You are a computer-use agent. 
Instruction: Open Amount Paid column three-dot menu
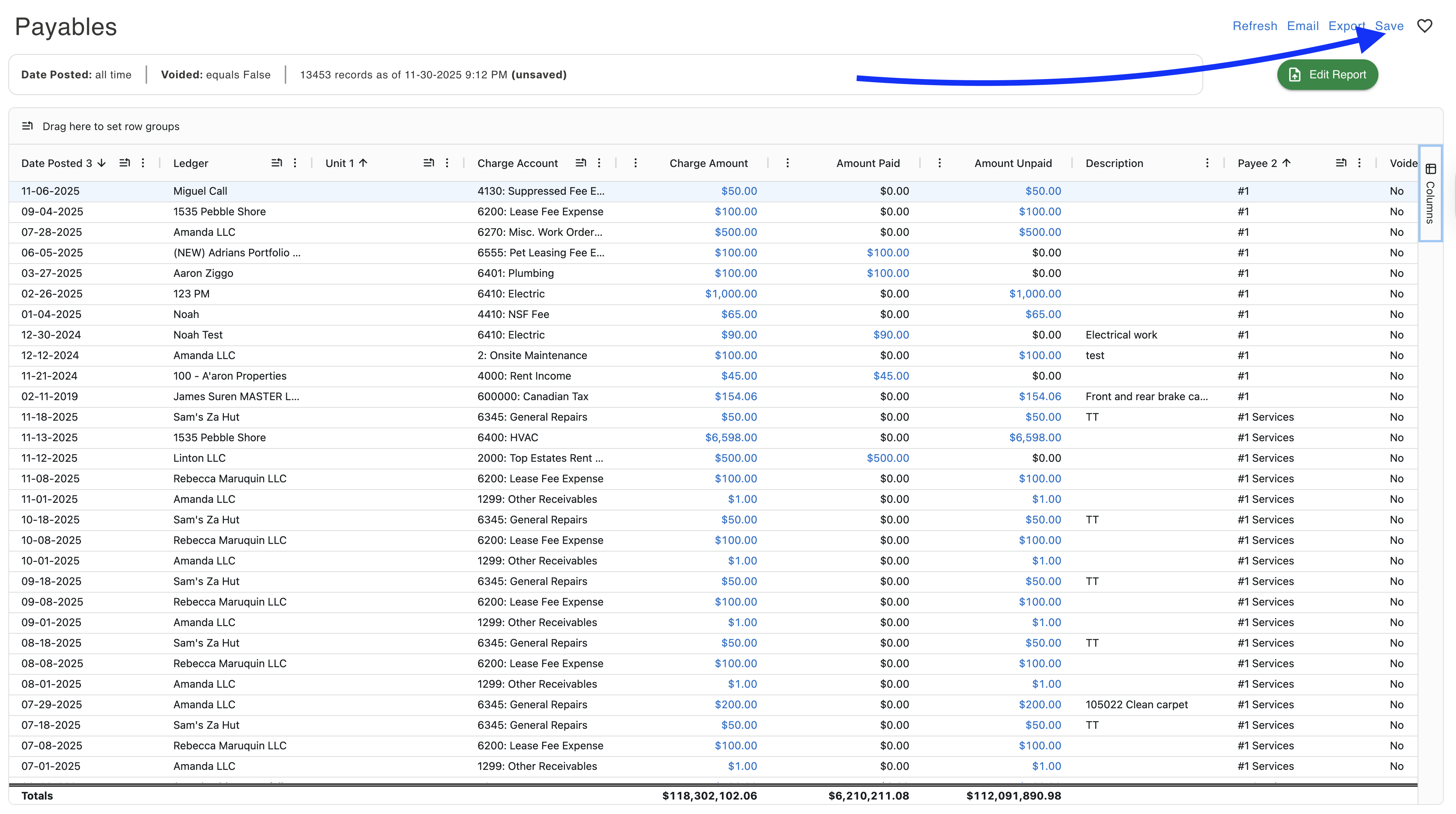pos(787,163)
